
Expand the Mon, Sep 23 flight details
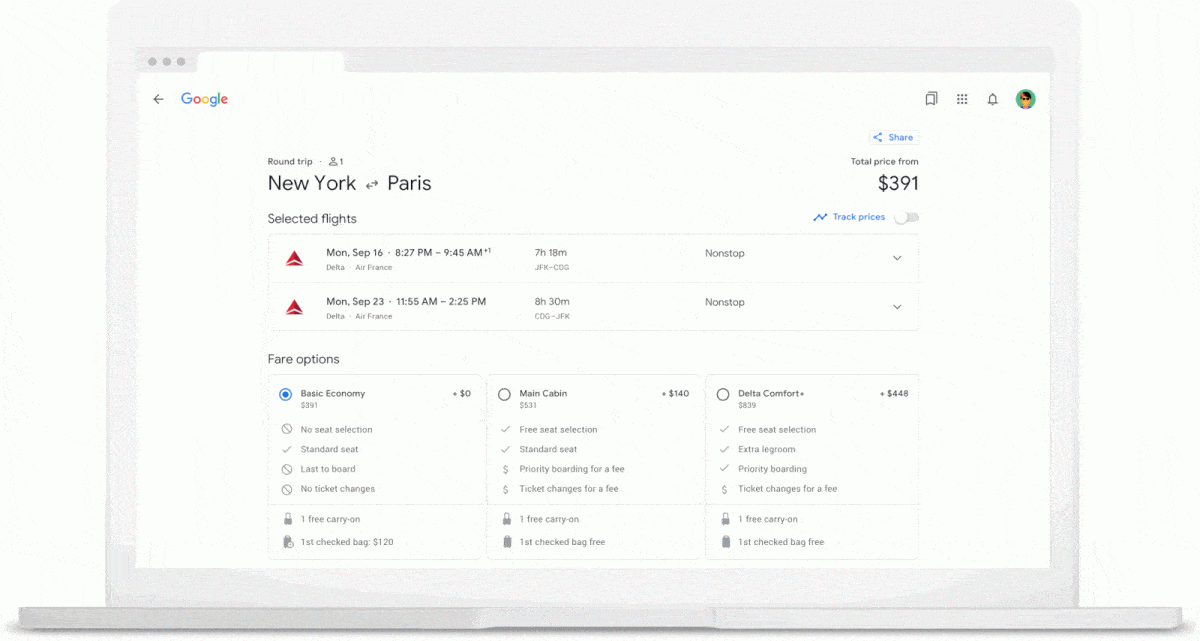tap(897, 307)
